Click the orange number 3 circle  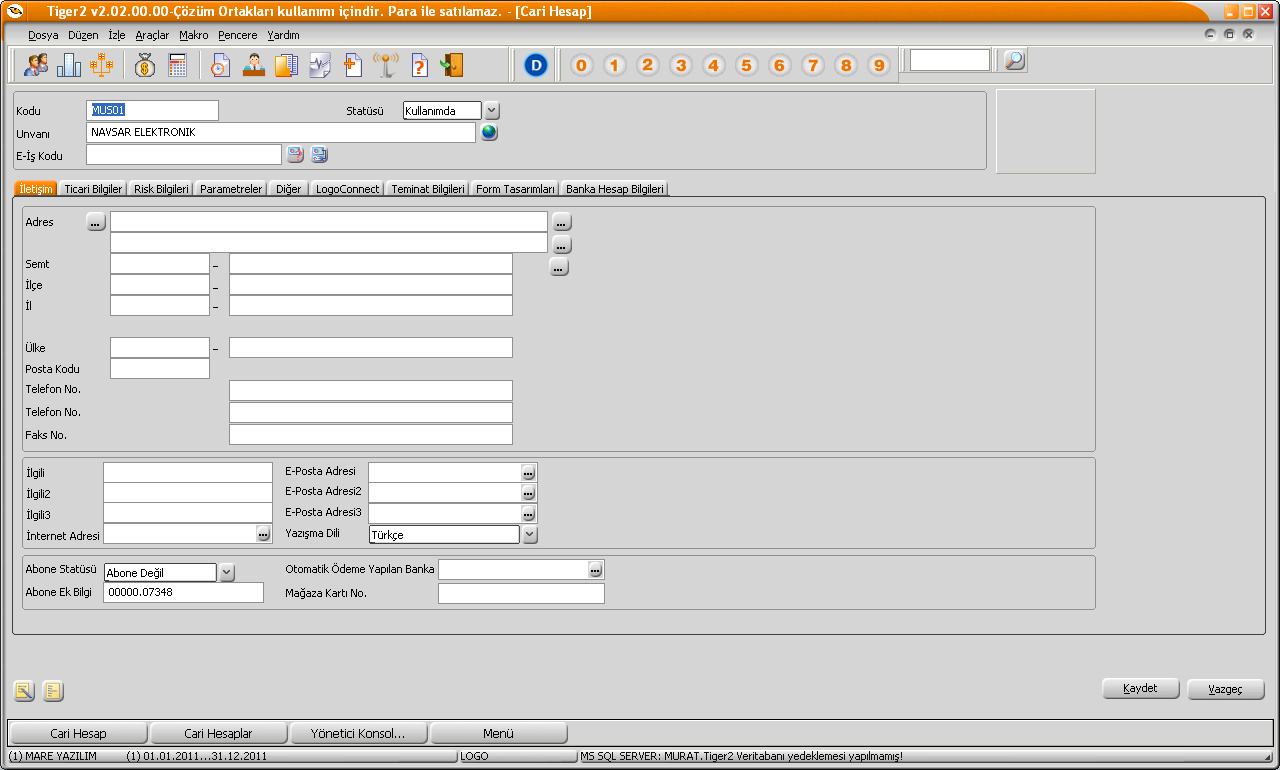(x=680, y=65)
